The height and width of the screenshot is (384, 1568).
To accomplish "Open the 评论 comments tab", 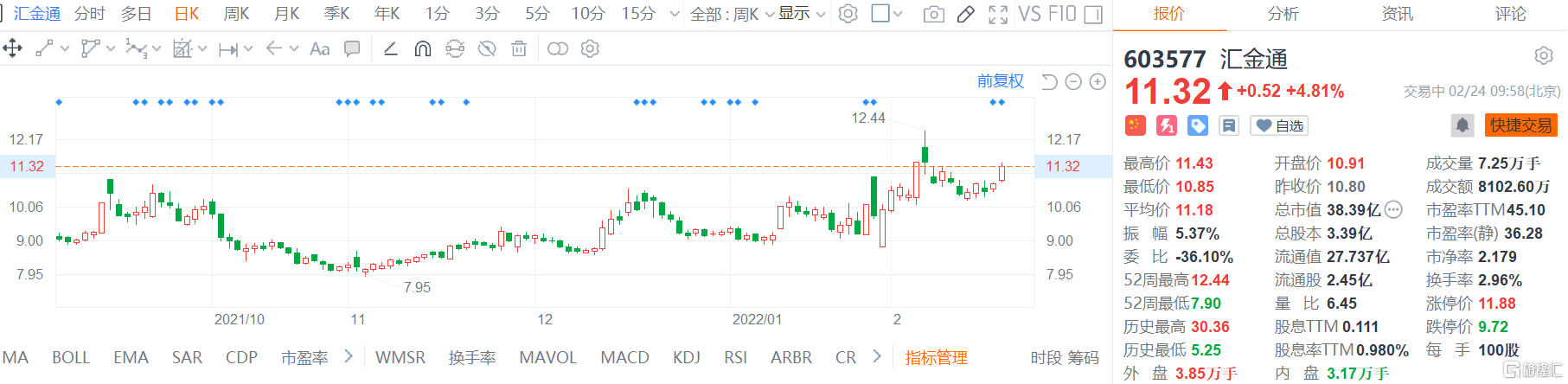I will (1511, 14).
